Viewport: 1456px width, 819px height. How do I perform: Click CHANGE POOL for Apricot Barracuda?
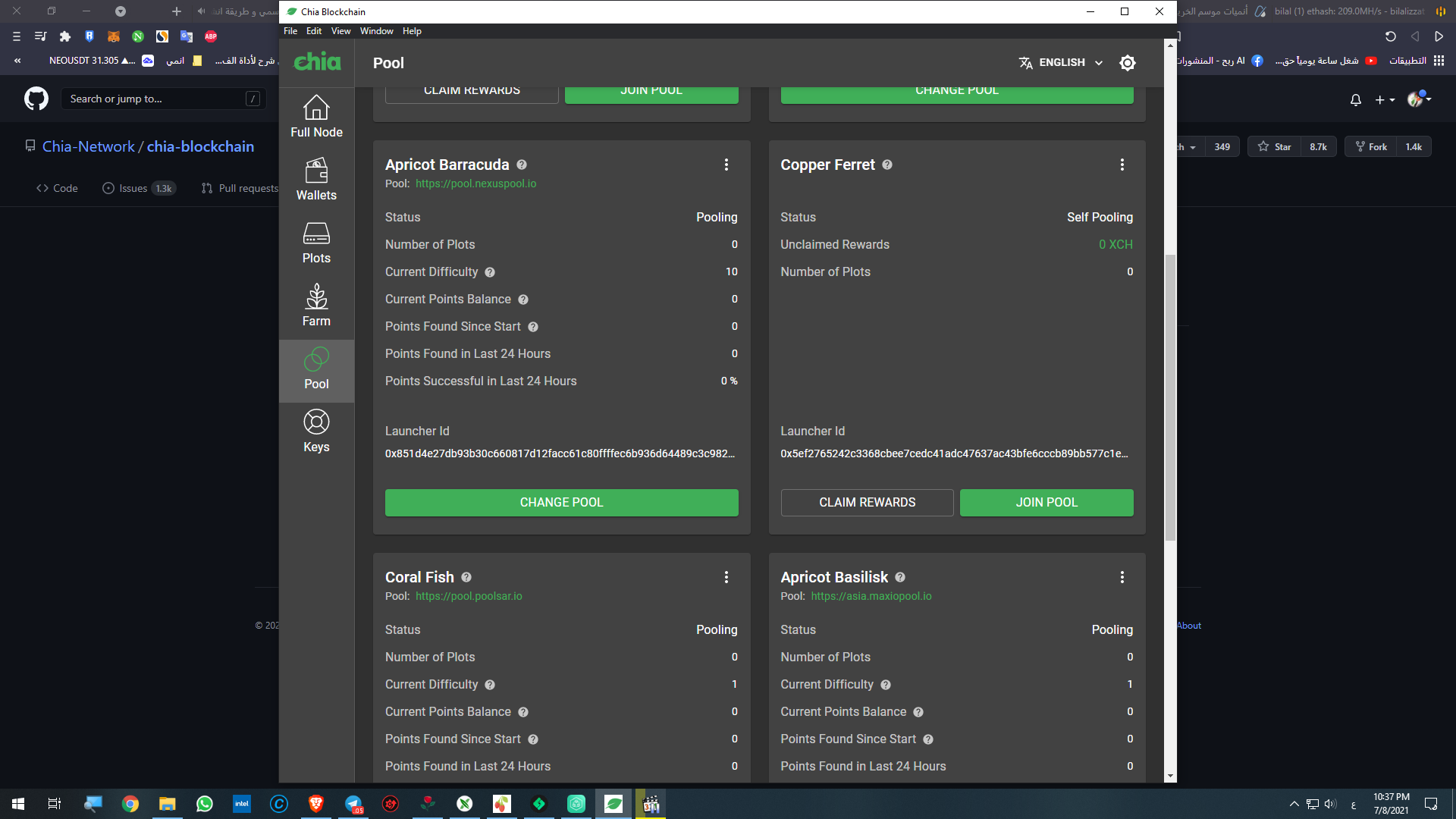coord(561,503)
